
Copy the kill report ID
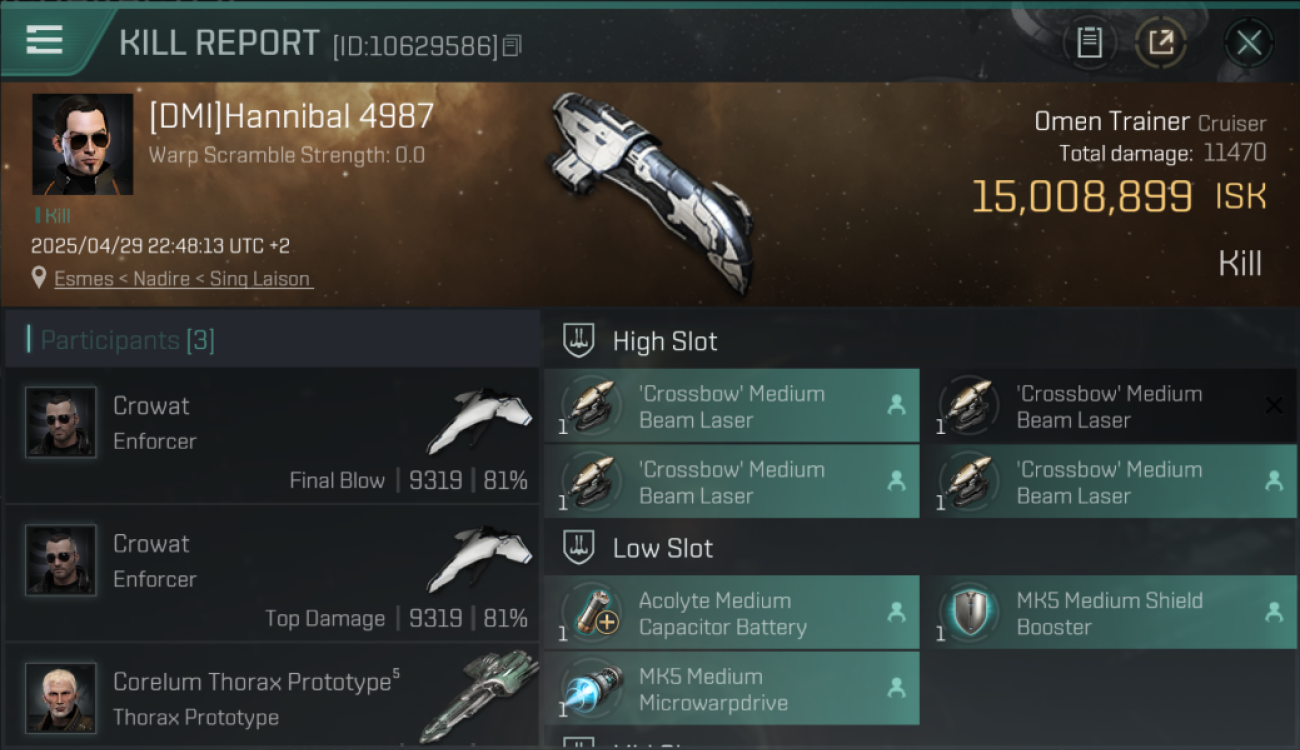(512, 46)
